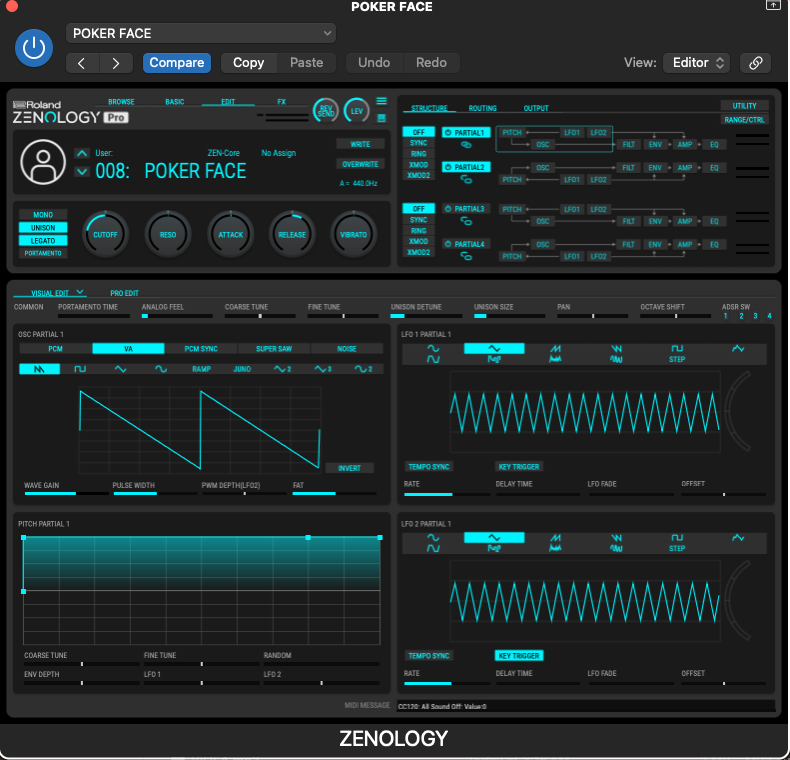
Task: Open the hamburger menu in Zenology header
Action: point(381,101)
